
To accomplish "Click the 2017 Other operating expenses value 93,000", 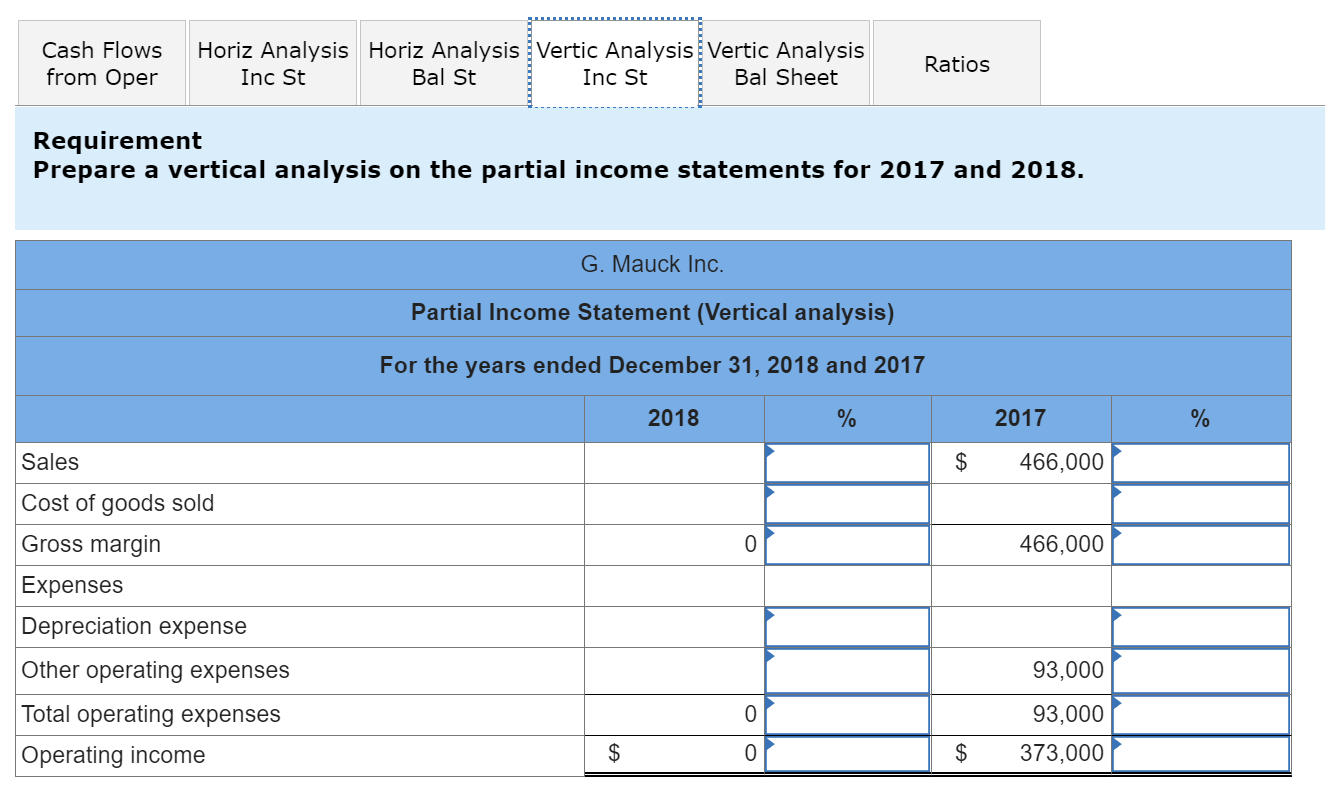I will coord(1068,670).
